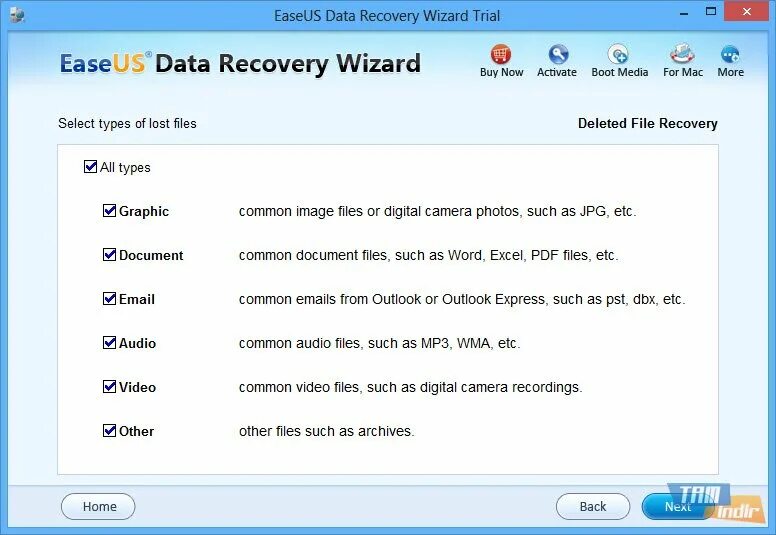This screenshot has width=776, height=535.
Task: Minimize the Data Recovery Wizard window
Action: click(x=684, y=13)
